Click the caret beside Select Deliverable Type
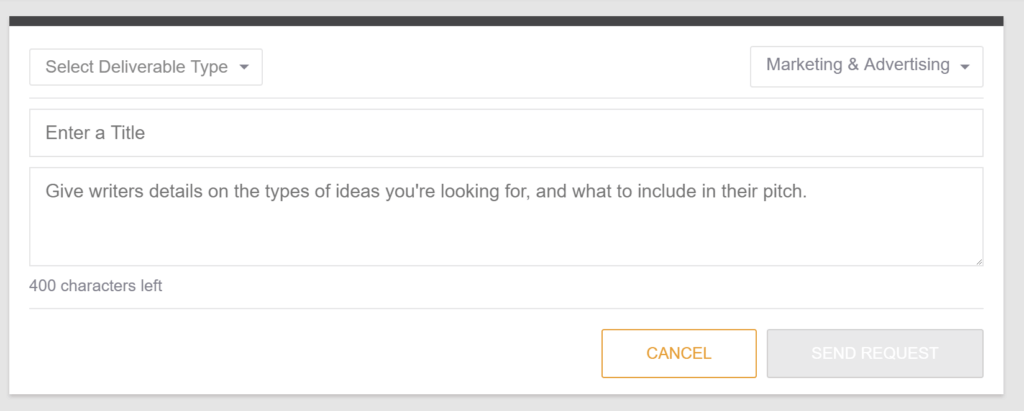1024x411 pixels. click(244, 68)
